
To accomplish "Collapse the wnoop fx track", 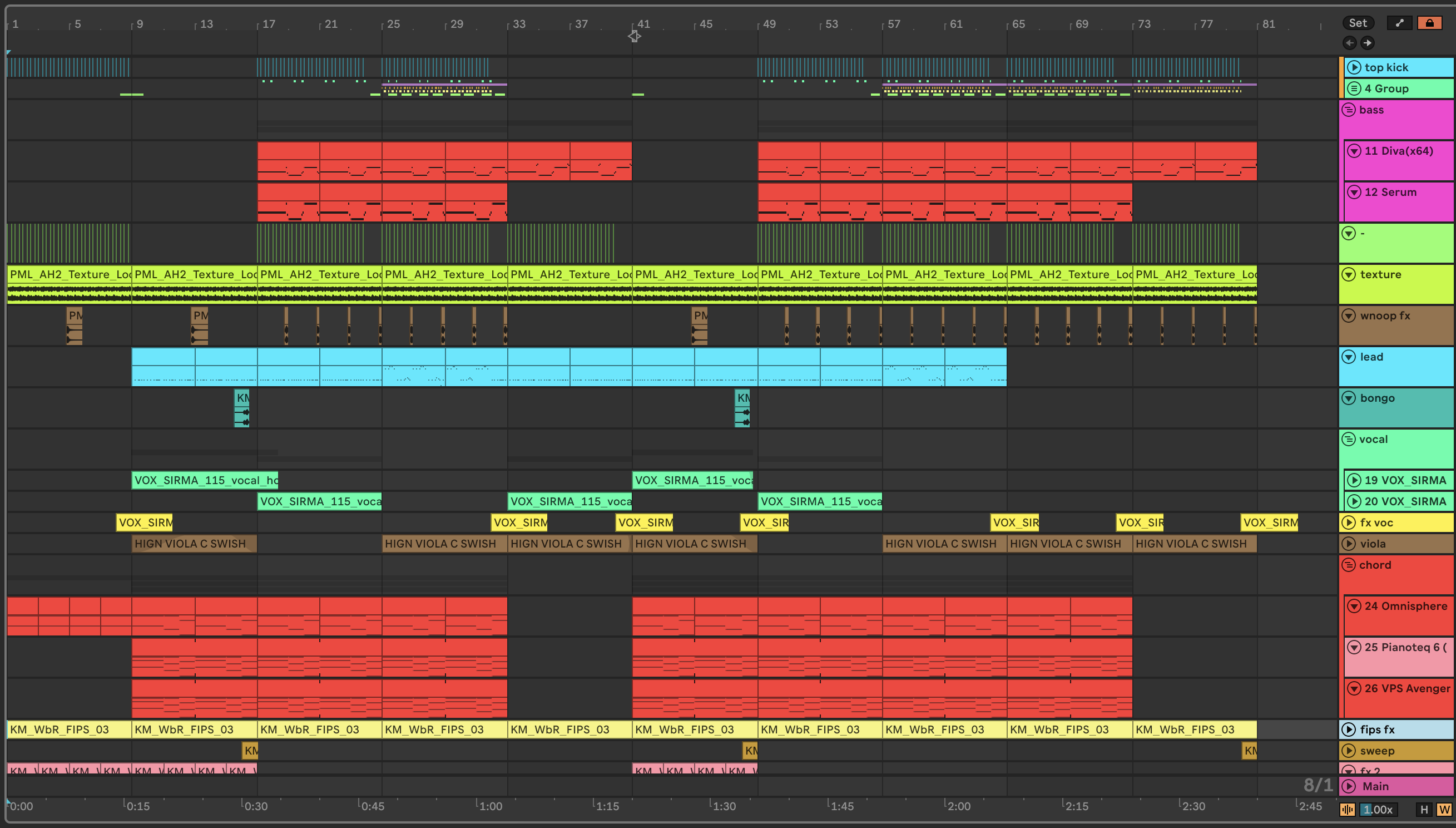I will 1349,316.
